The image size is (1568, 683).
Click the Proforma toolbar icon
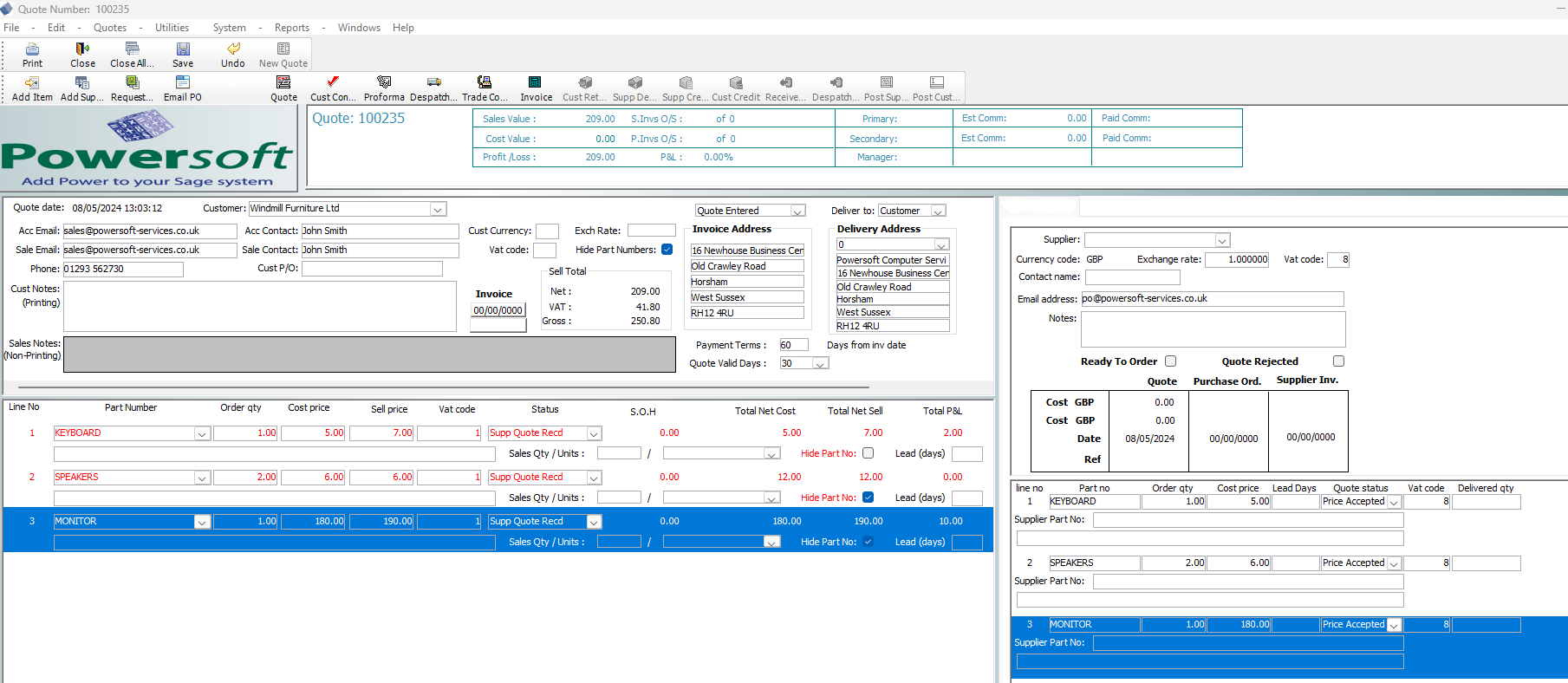(384, 88)
